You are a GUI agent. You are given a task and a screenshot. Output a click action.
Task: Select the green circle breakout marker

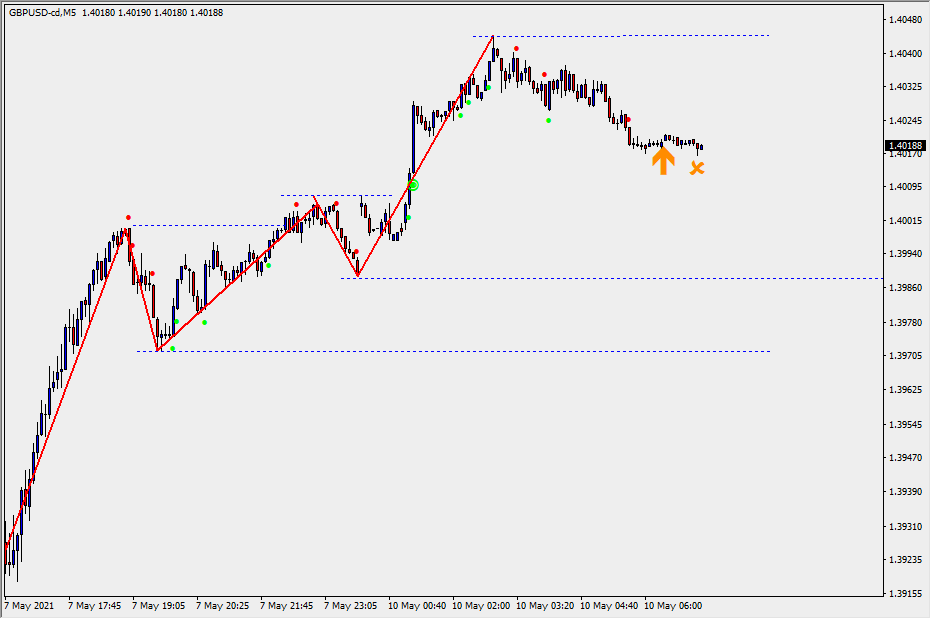tap(413, 185)
